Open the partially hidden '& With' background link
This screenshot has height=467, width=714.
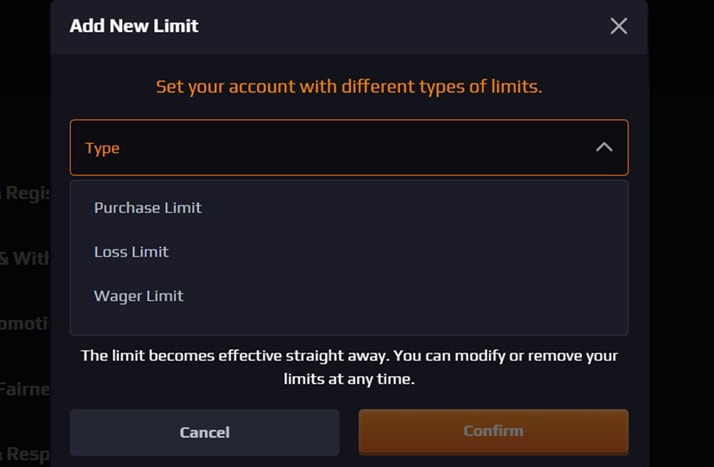[25, 258]
